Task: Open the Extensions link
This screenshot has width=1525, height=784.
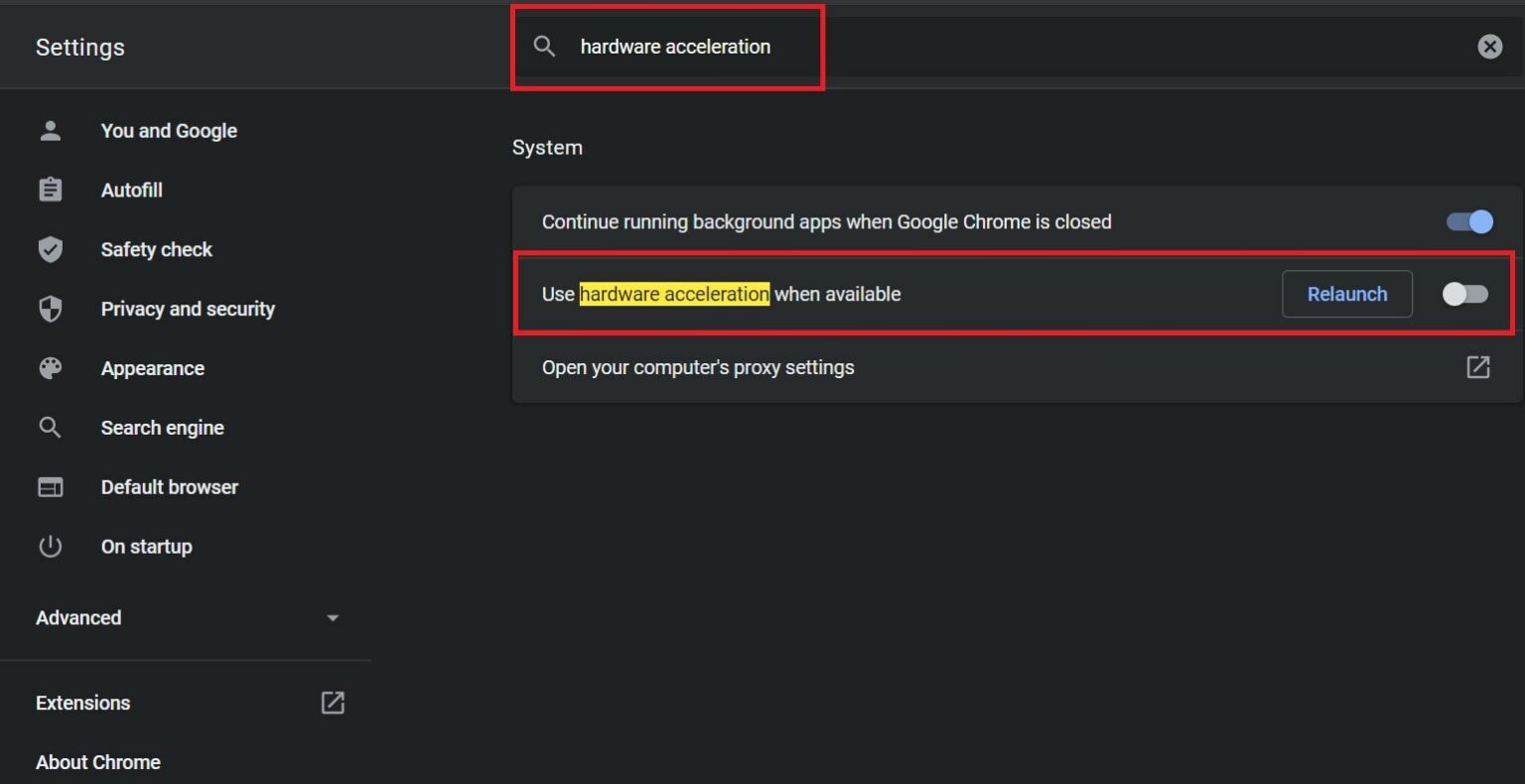Action: (x=82, y=703)
